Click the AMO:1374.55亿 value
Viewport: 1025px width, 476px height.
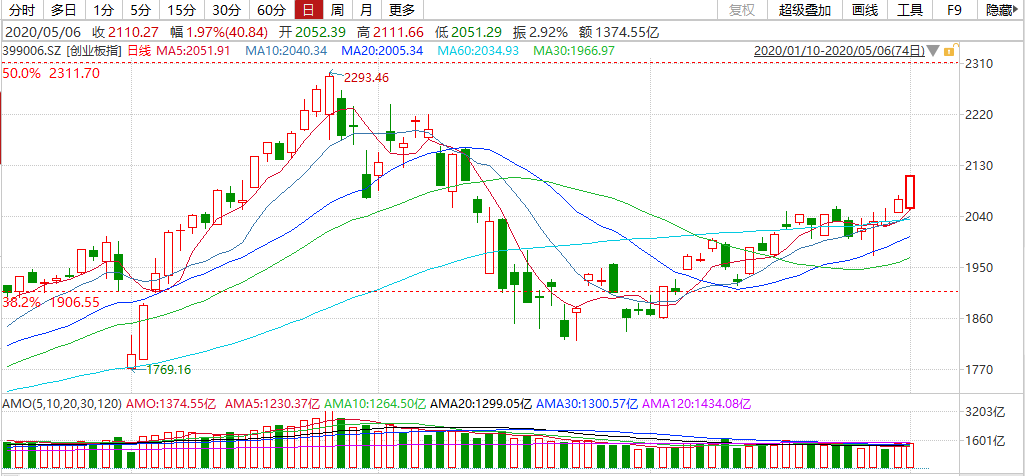pos(171,404)
